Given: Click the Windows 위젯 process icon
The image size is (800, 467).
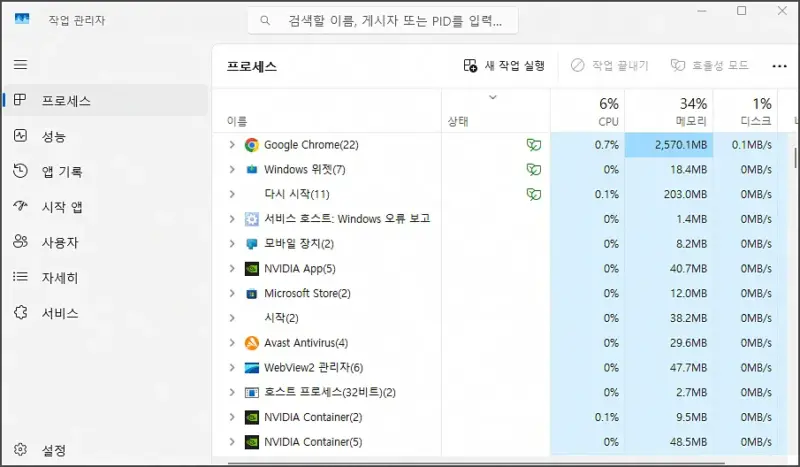Looking at the screenshot, I should point(252,169).
